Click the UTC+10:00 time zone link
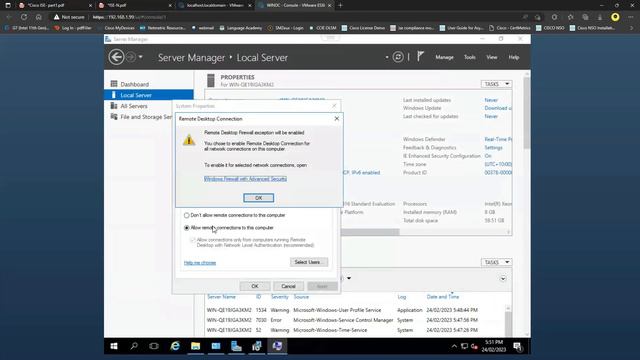The image size is (640, 360). [x=498, y=164]
